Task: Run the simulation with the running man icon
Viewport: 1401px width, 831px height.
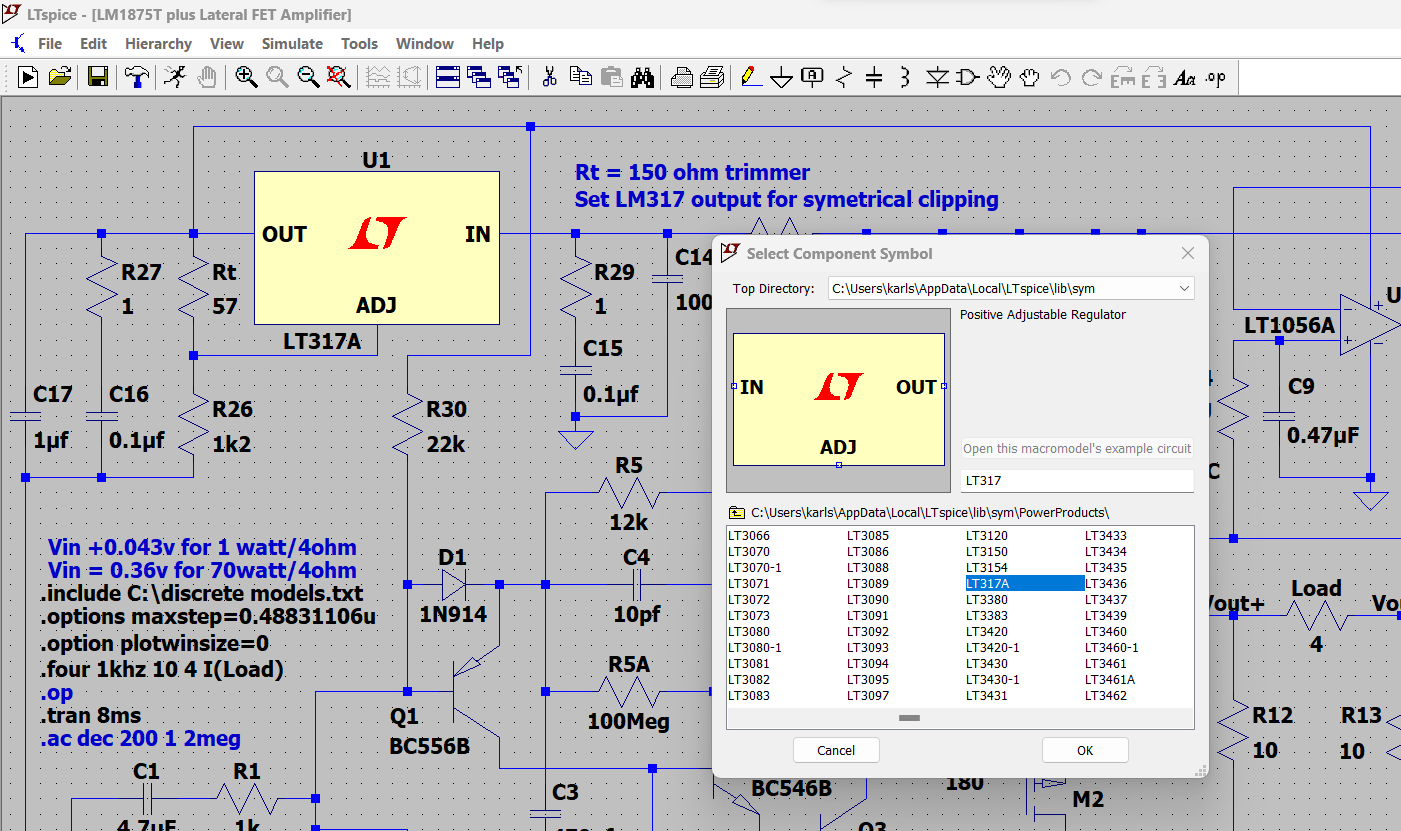Action: pos(176,76)
